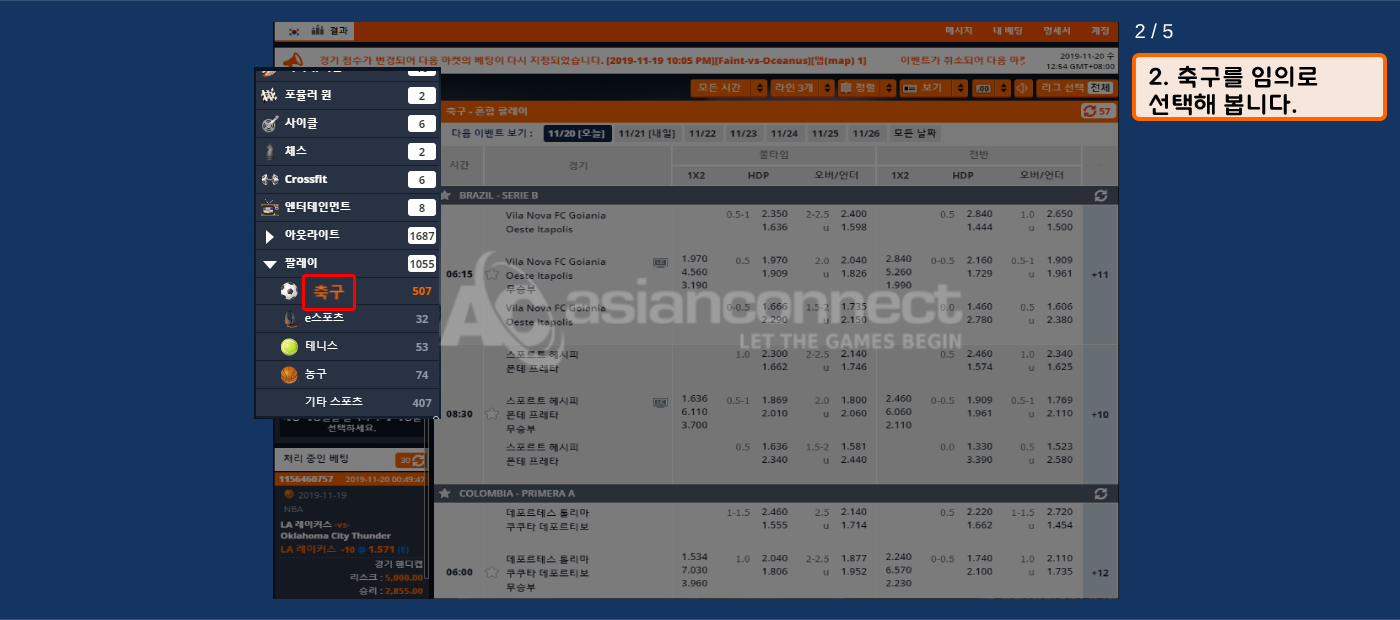Select 테니스 under 팔레이
Screen dimensions: 1400x620
(x=321, y=346)
